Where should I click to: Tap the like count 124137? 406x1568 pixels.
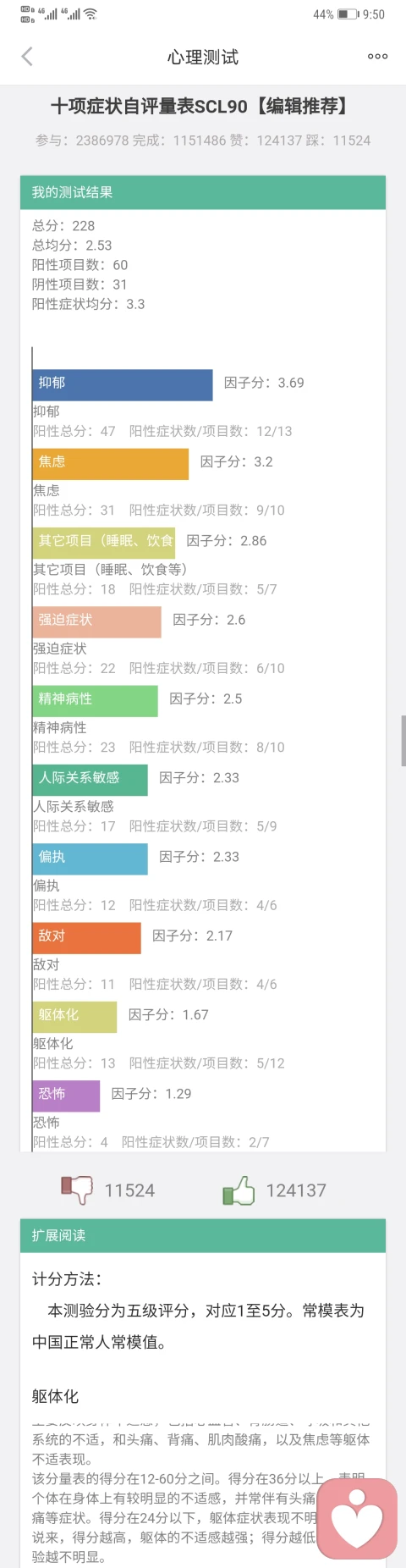coord(296,1190)
